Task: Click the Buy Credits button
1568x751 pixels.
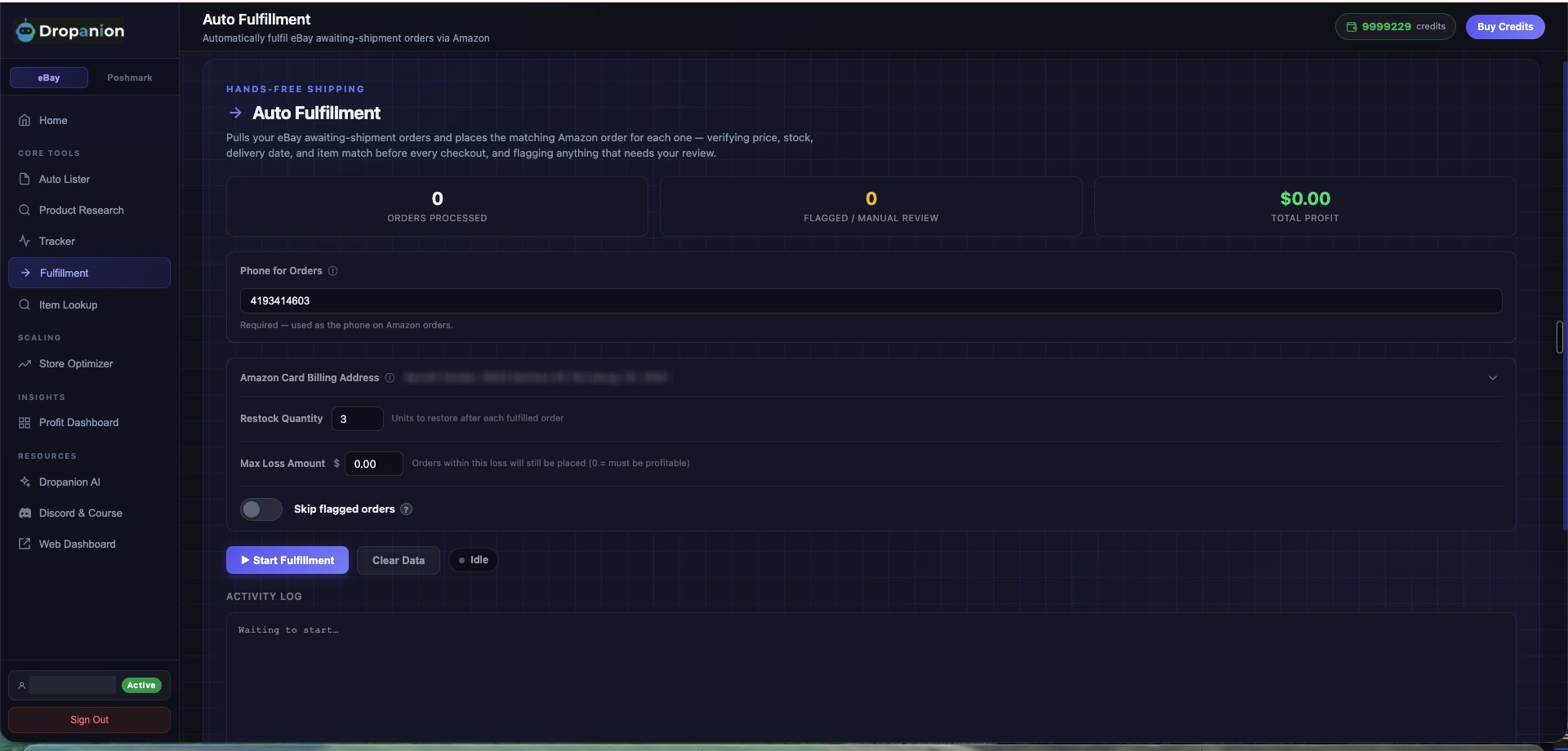Action: tap(1505, 27)
